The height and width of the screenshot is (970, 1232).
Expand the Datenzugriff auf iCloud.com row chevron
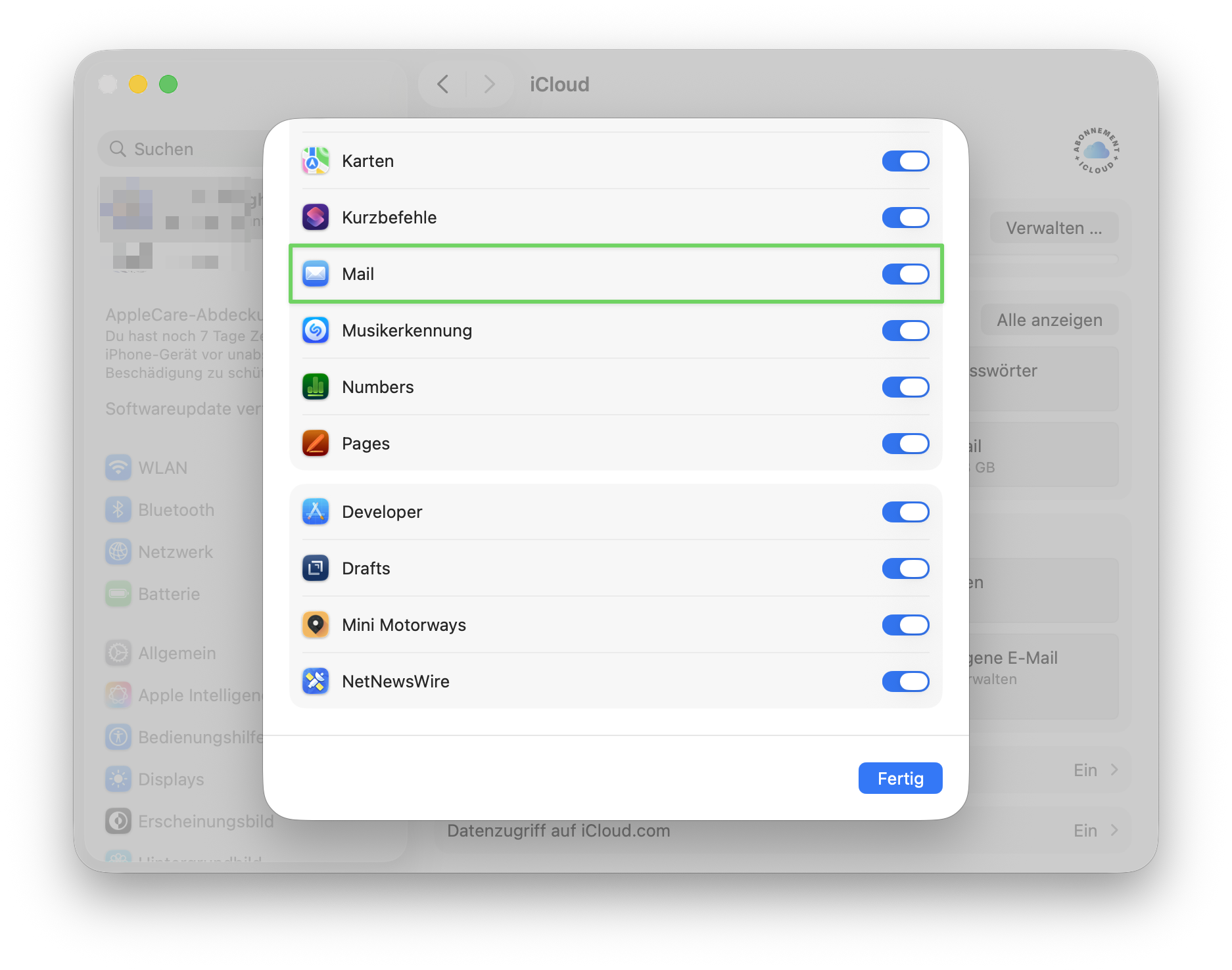(1114, 831)
